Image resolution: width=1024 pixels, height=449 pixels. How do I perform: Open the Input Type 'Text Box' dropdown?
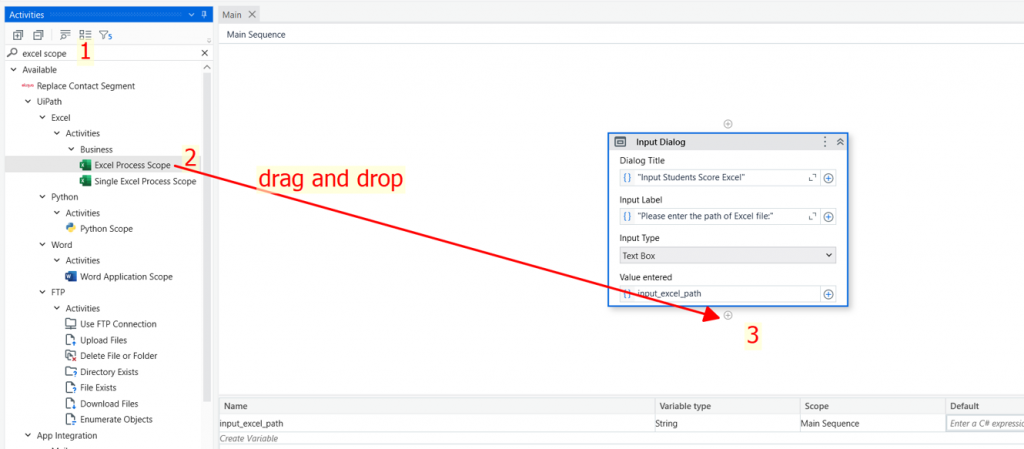(728, 256)
